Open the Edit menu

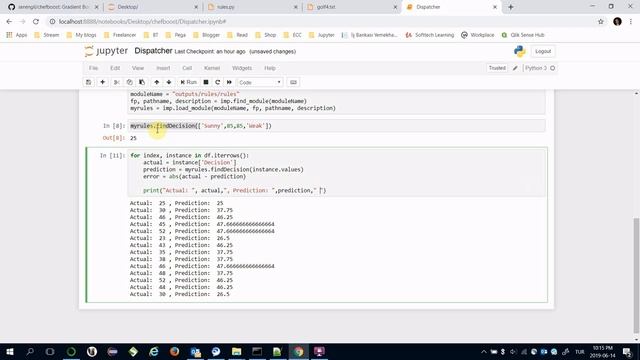click(x=115, y=68)
